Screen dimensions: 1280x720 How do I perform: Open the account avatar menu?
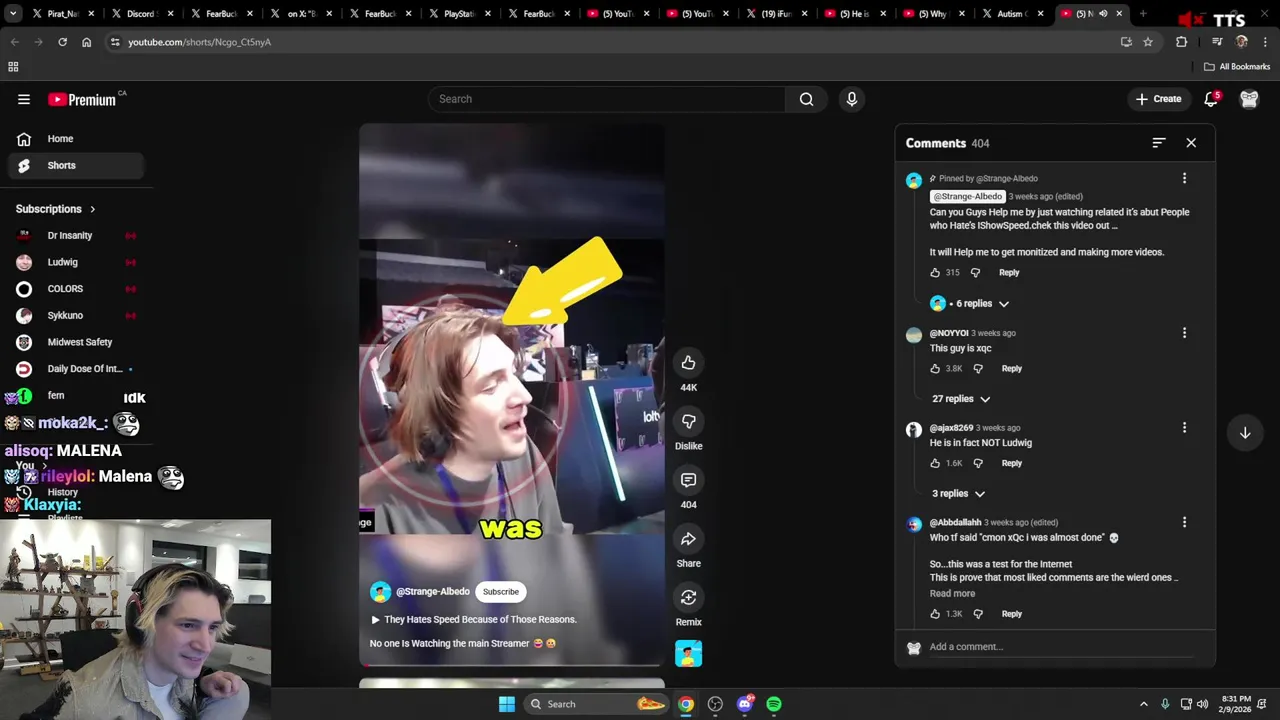(x=1249, y=99)
